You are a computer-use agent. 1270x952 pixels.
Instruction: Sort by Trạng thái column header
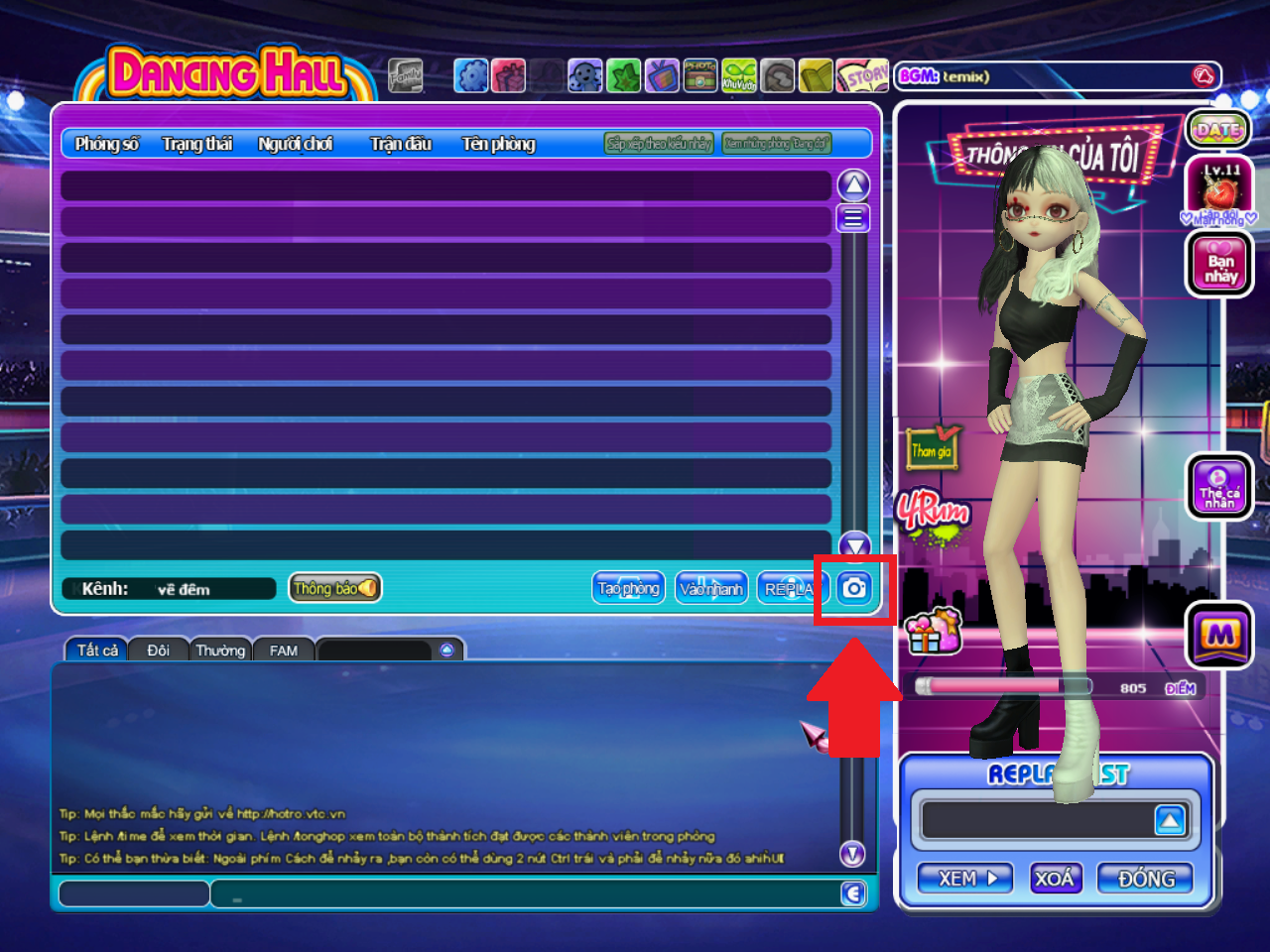point(197,144)
